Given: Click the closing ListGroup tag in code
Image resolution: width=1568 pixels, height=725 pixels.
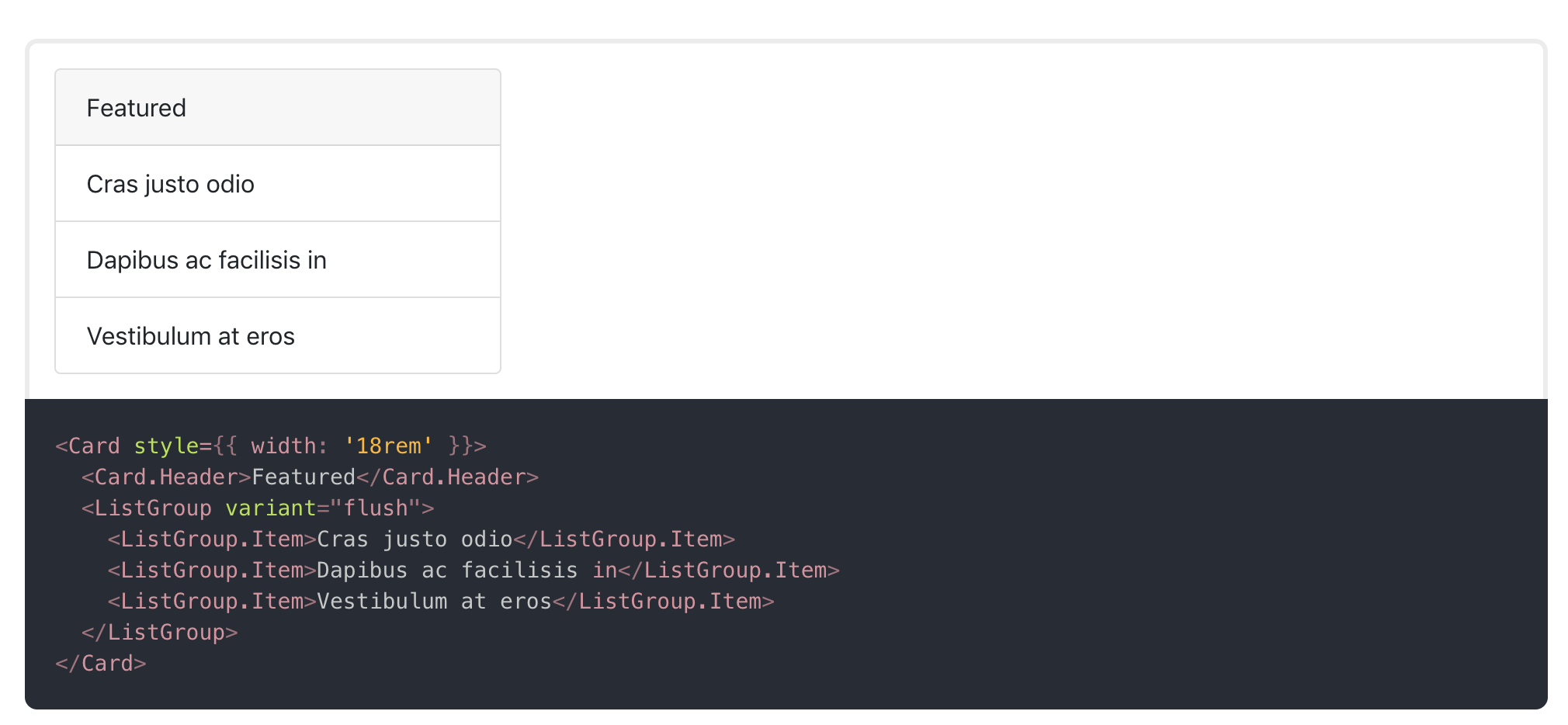Looking at the screenshot, I should (160, 632).
